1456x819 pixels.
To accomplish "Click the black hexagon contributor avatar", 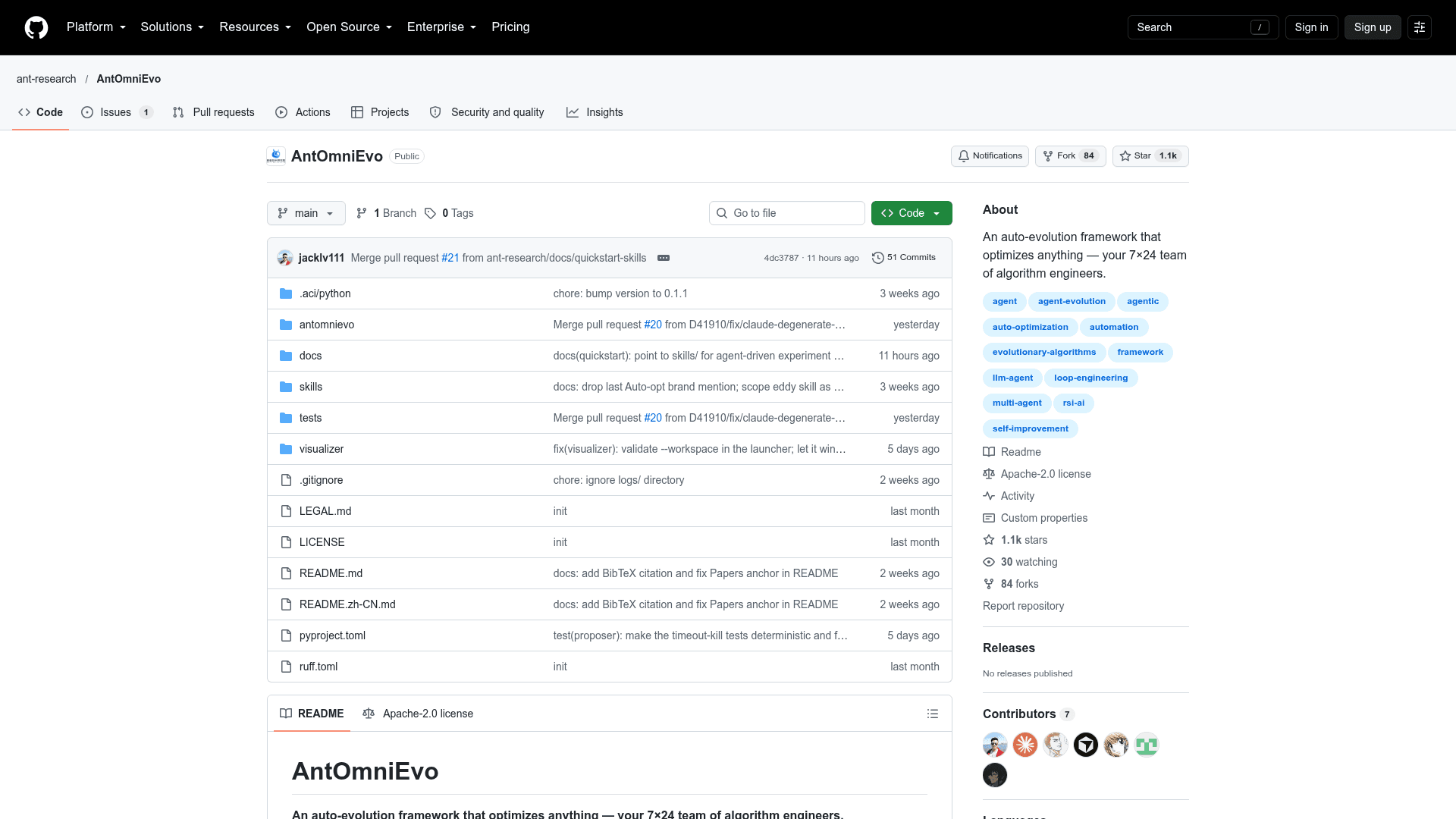I will coord(1086,745).
